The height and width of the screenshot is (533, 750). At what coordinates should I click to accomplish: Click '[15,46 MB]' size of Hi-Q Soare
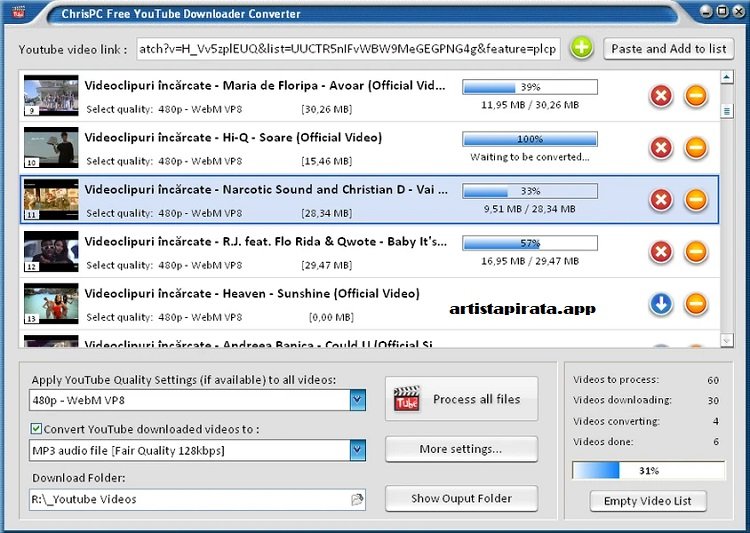327,161
